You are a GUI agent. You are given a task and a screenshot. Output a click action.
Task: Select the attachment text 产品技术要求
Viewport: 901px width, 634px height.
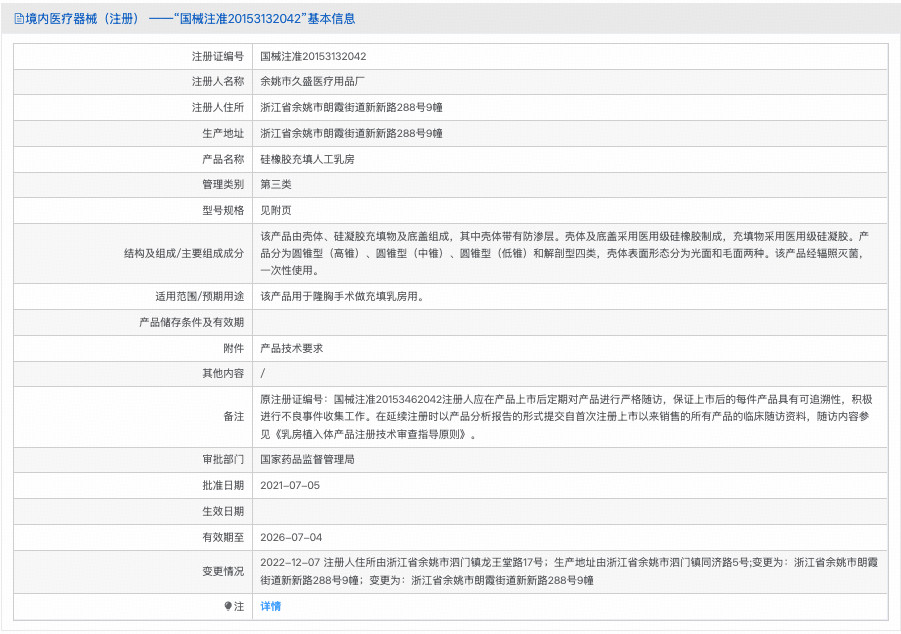coord(293,348)
